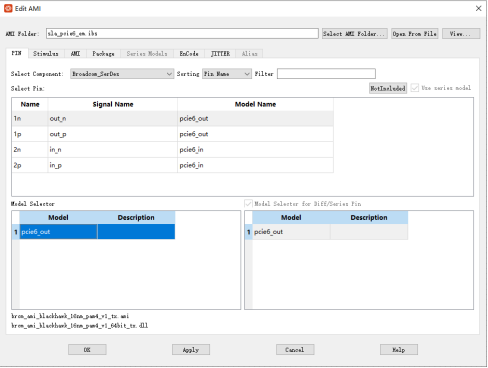Click row number 1 in Diff/Series model list
Screen dimensions: 488x368
248,232
